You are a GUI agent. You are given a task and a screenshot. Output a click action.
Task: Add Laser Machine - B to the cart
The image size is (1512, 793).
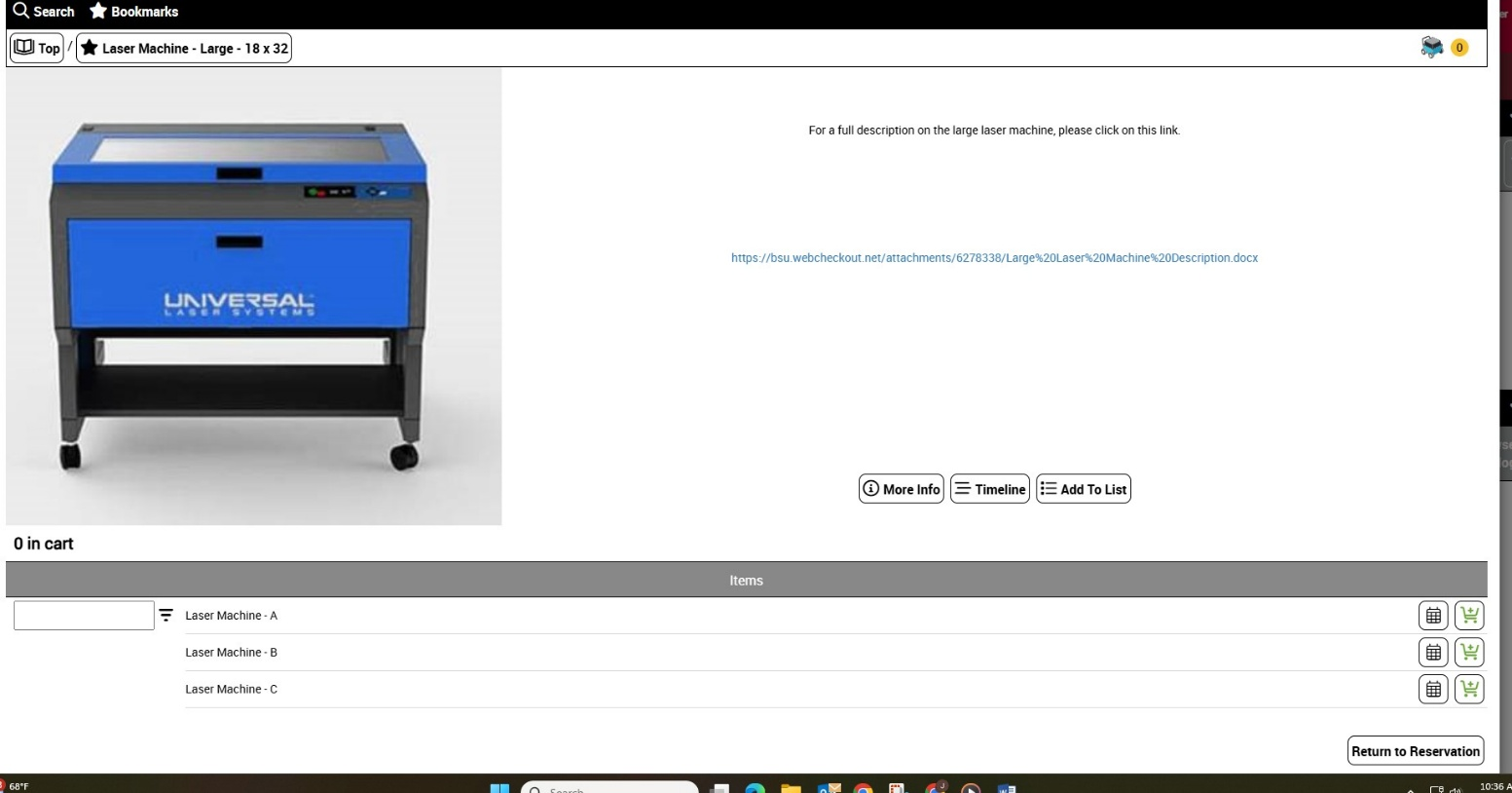pyautogui.click(x=1469, y=653)
